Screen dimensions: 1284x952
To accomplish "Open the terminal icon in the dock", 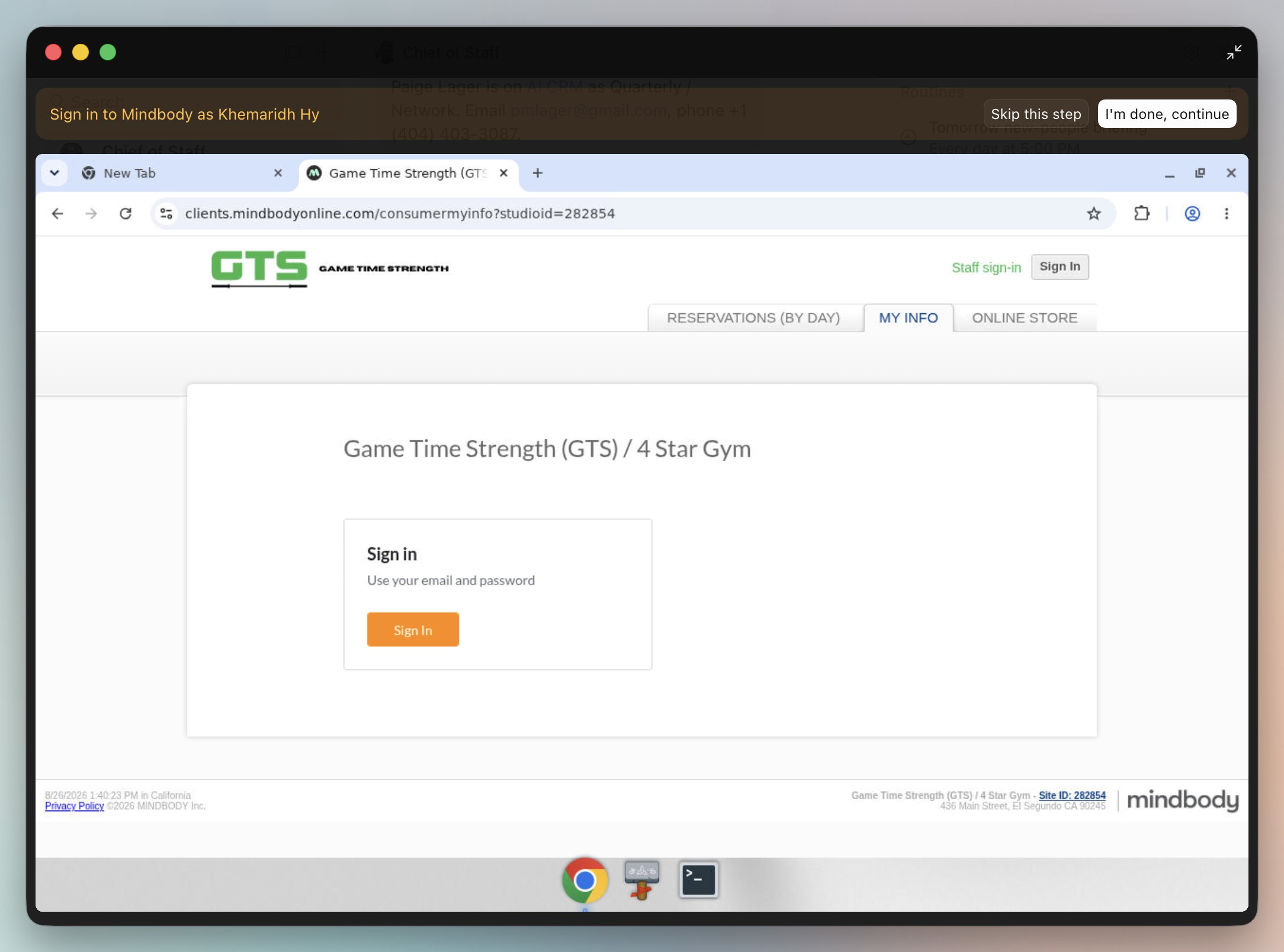I will [698, 880].
